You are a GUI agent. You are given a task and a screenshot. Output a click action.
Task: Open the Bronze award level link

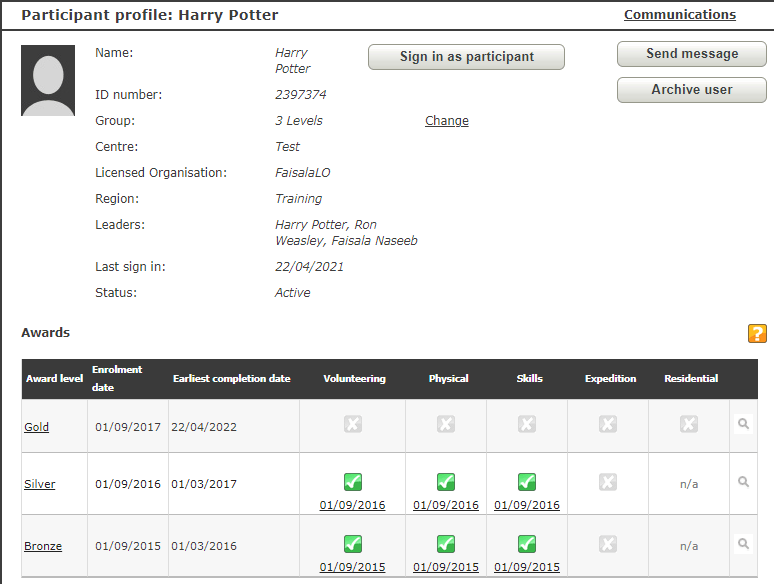click(x=43, y=546)
